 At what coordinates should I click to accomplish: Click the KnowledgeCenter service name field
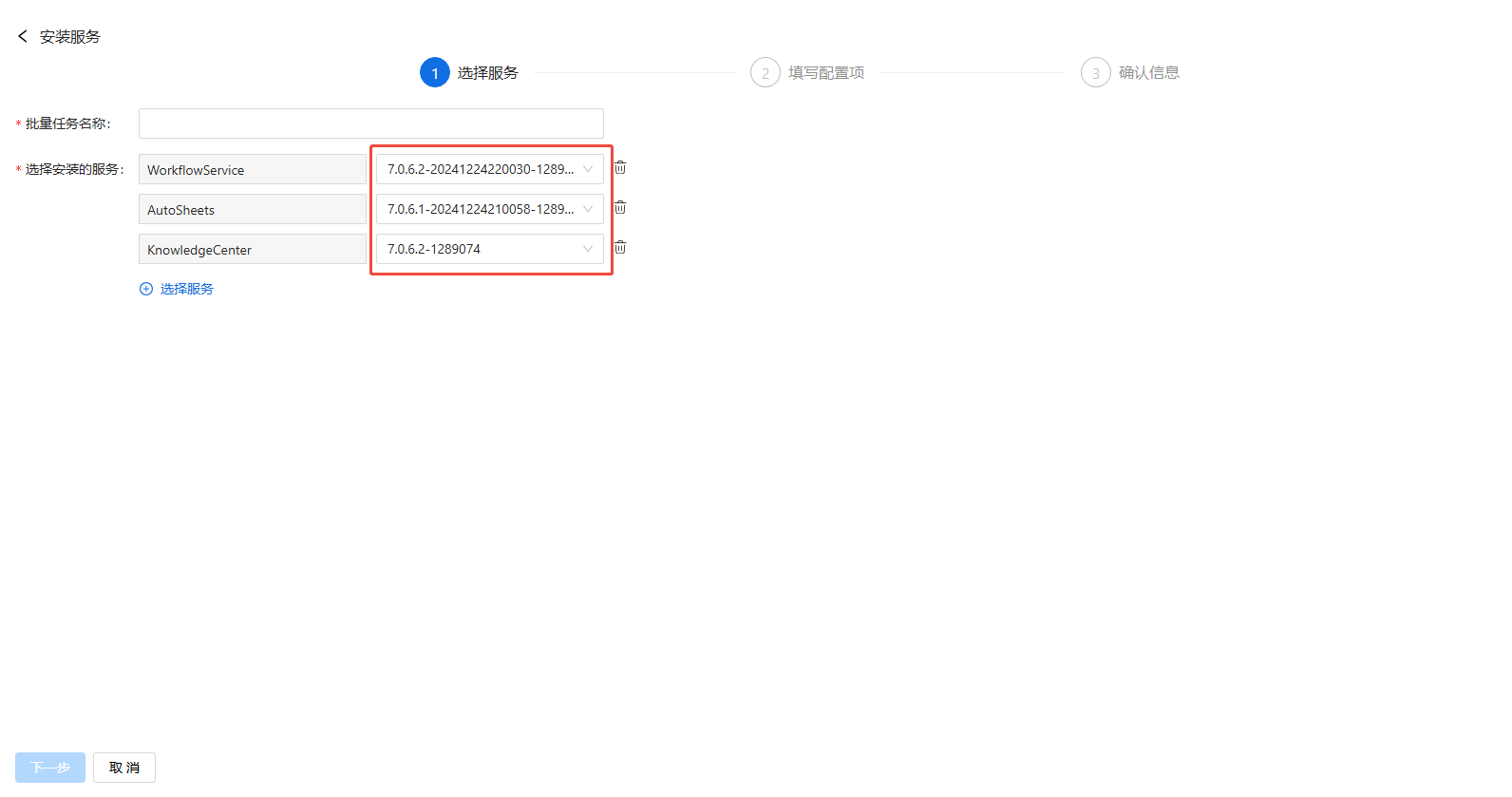[x=253, y=249]
